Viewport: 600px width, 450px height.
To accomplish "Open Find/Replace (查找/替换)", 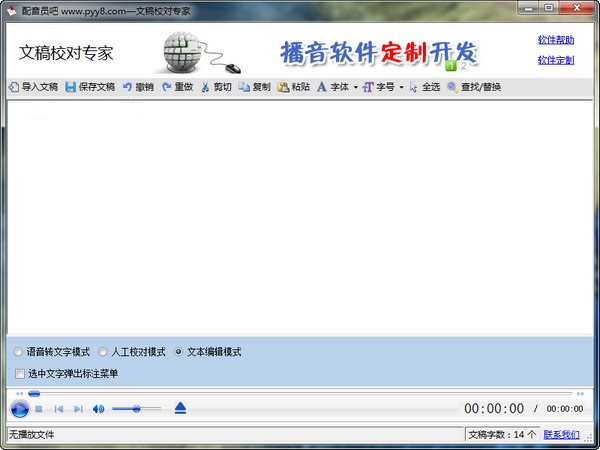I will tap(474, 87).
